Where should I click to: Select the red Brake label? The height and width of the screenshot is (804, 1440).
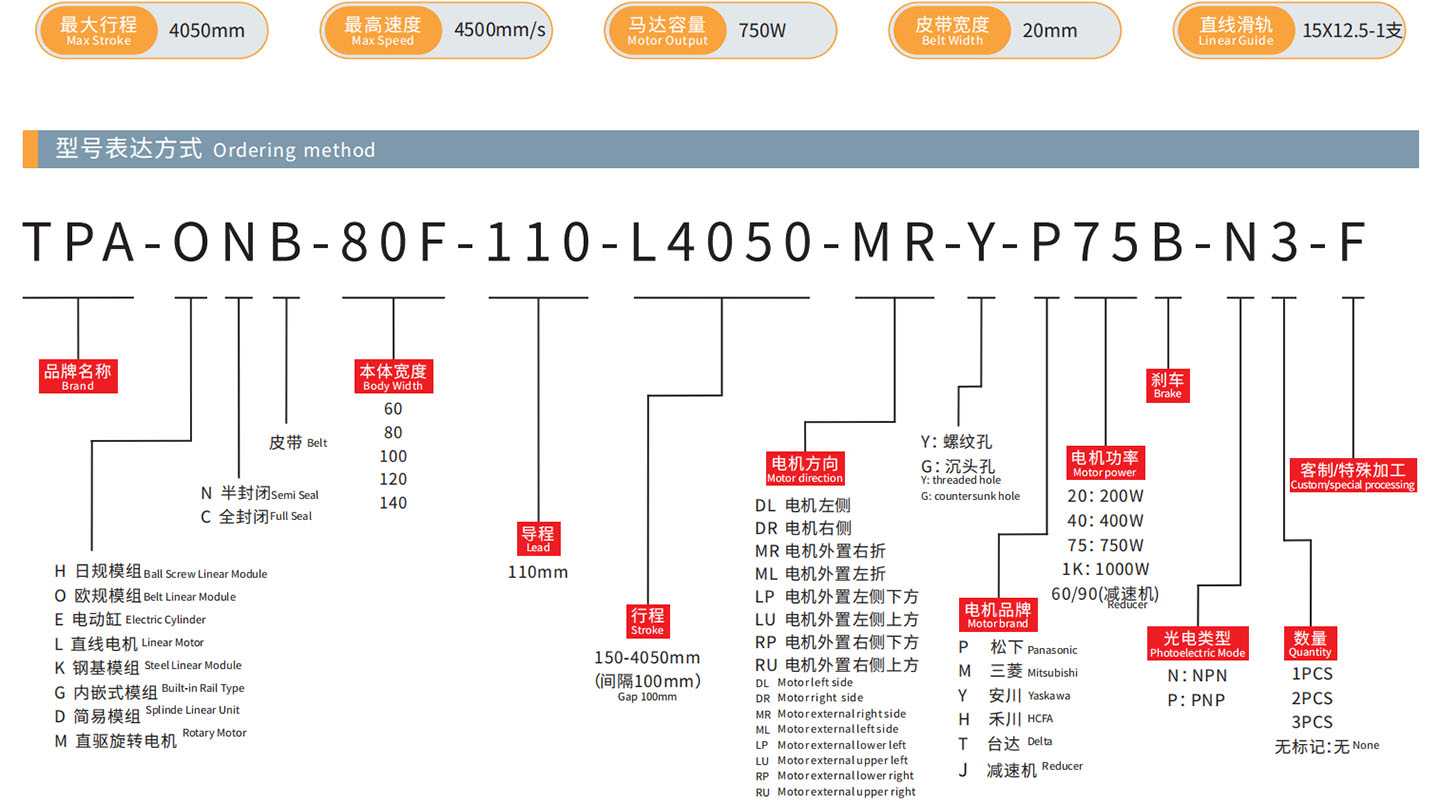pyautogui.click(x=1167, y=385)
